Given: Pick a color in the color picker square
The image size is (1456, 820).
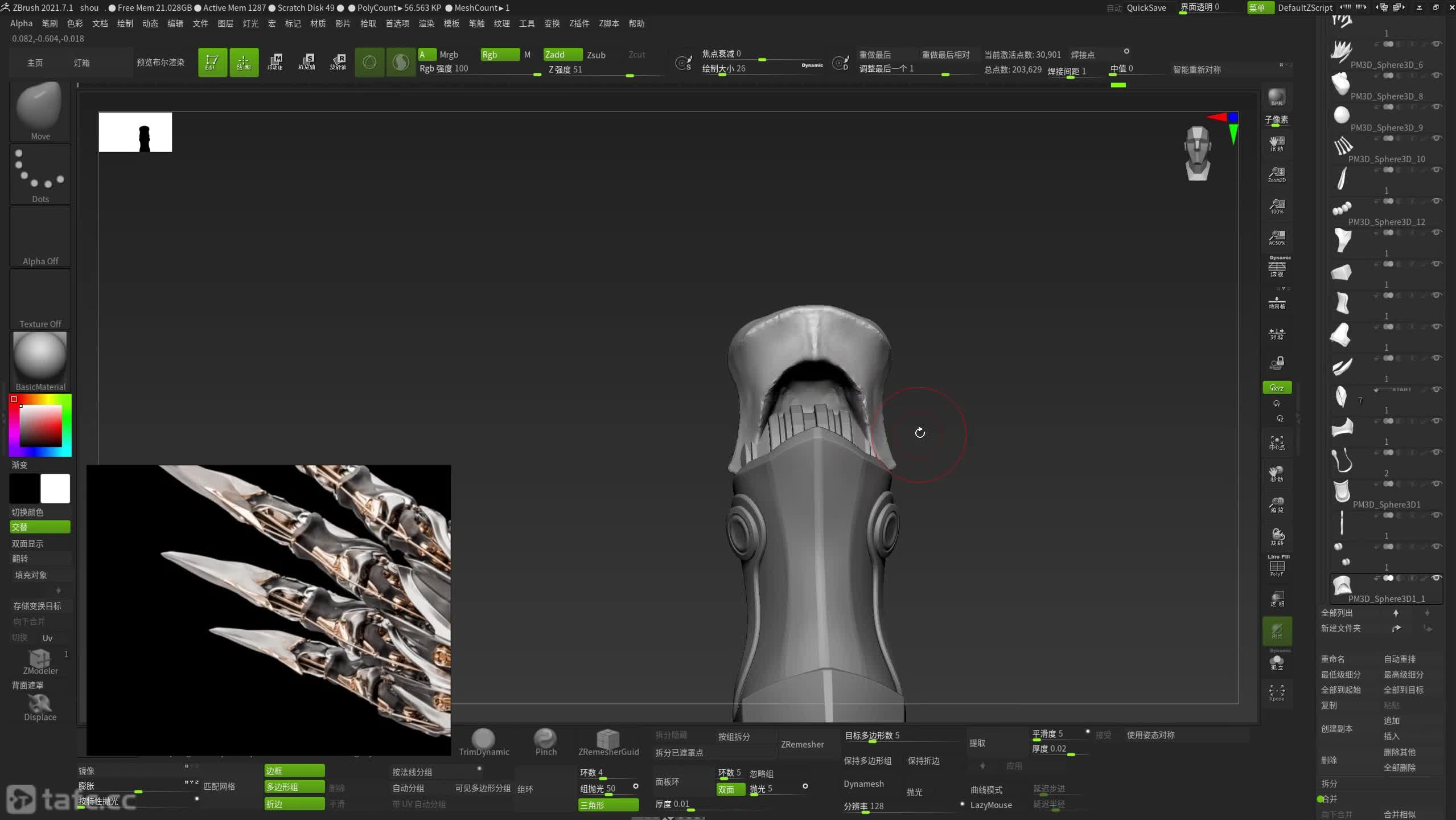Looking at the screenshot, I should coord(40,425).
